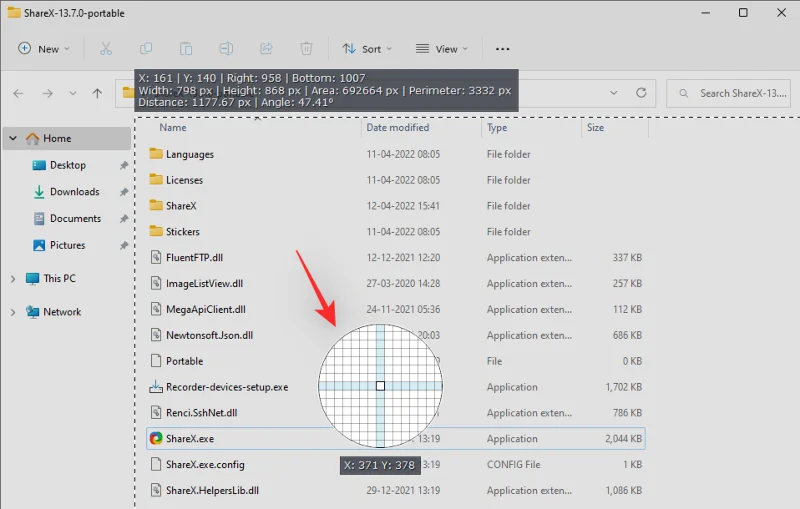Select the ShareX folder row

tap(396, 206)
